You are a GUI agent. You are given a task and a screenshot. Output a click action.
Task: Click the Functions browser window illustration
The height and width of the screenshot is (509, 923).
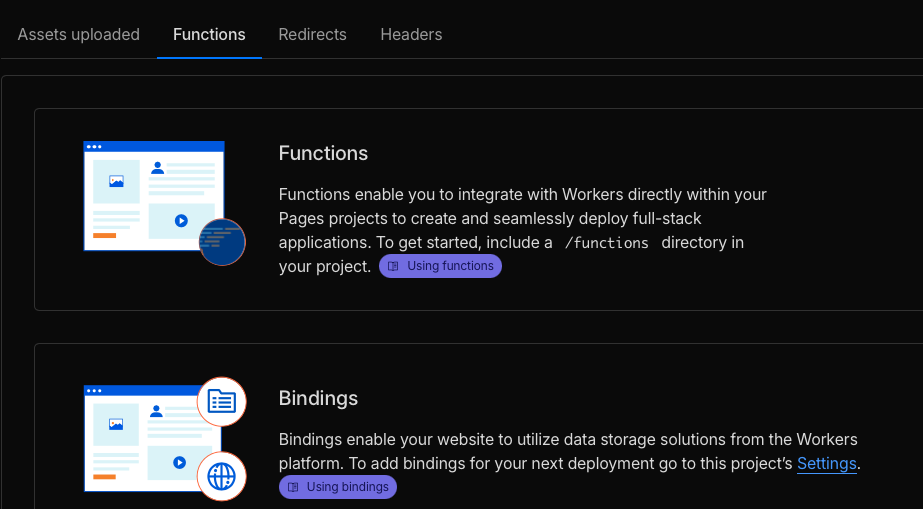(x=154, y=196)
